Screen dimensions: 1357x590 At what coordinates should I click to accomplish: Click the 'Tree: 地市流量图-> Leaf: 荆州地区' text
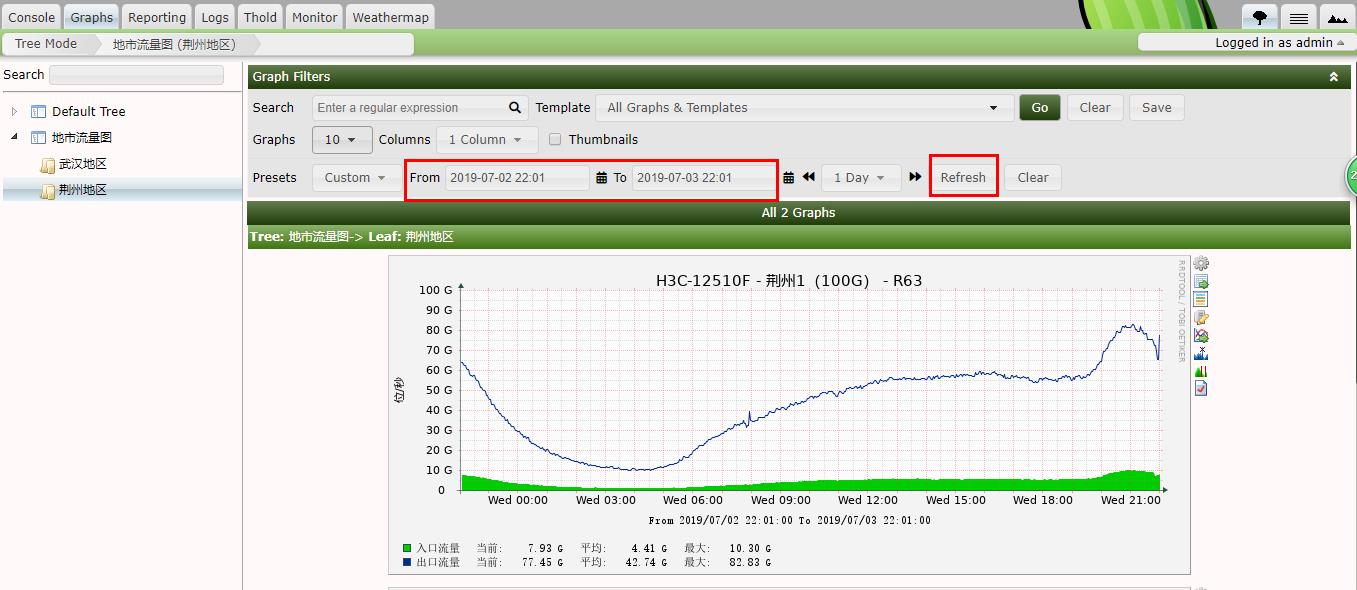coord(352,237)
